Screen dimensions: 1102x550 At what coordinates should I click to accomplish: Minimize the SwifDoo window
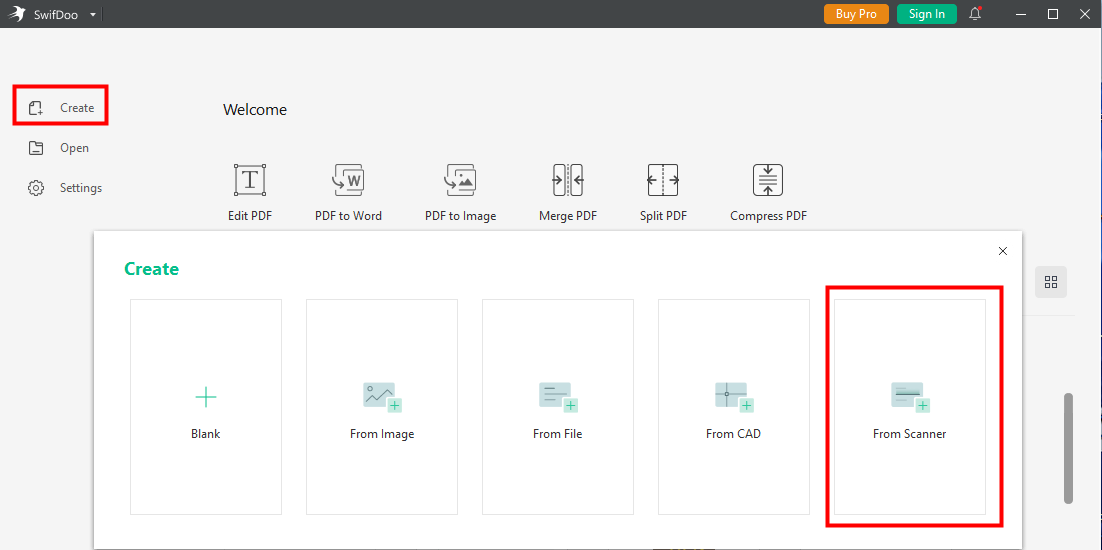pos(1022,14)
